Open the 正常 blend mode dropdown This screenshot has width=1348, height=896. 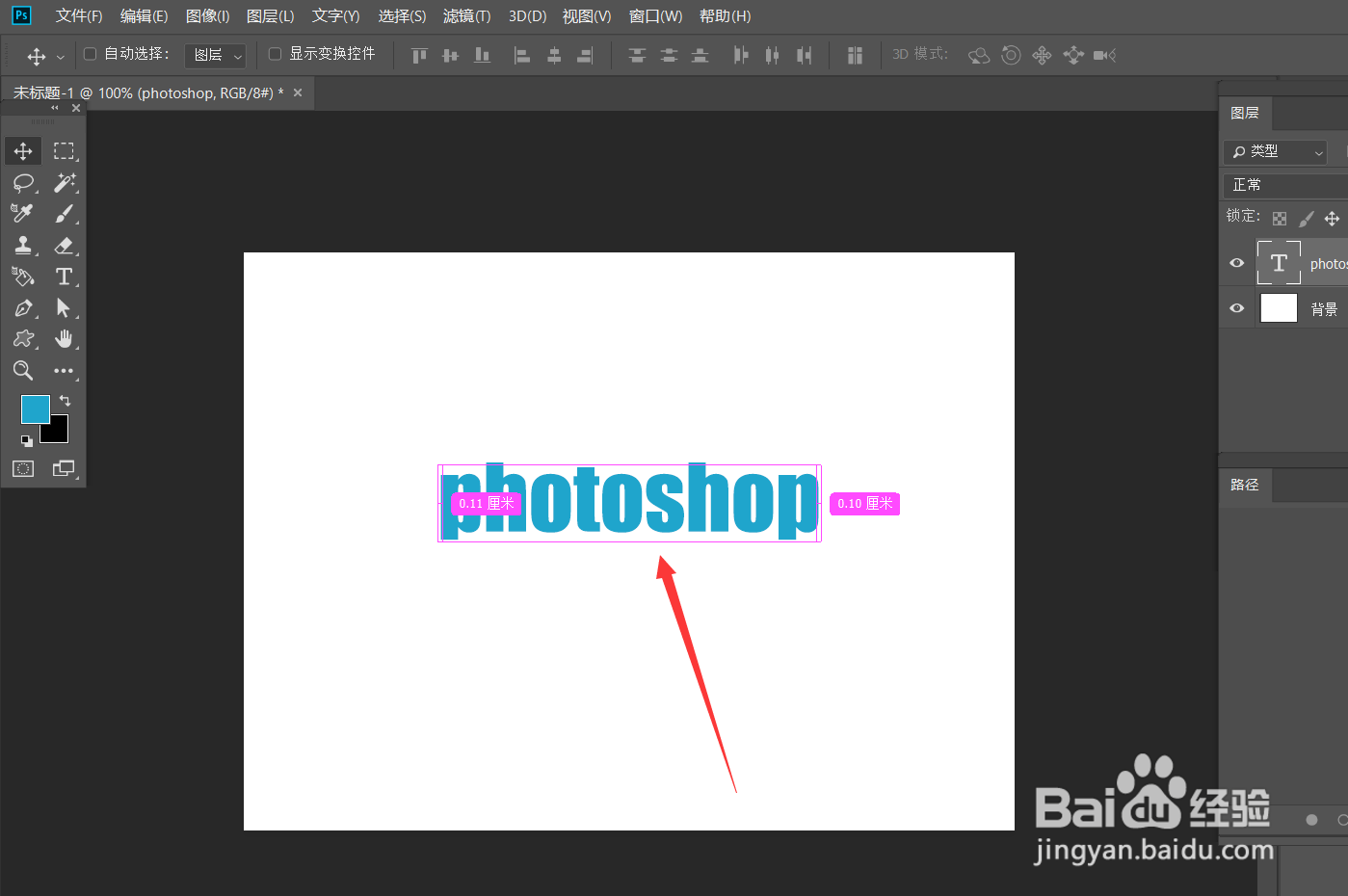pyautogui.click(x=1285, y=185)
